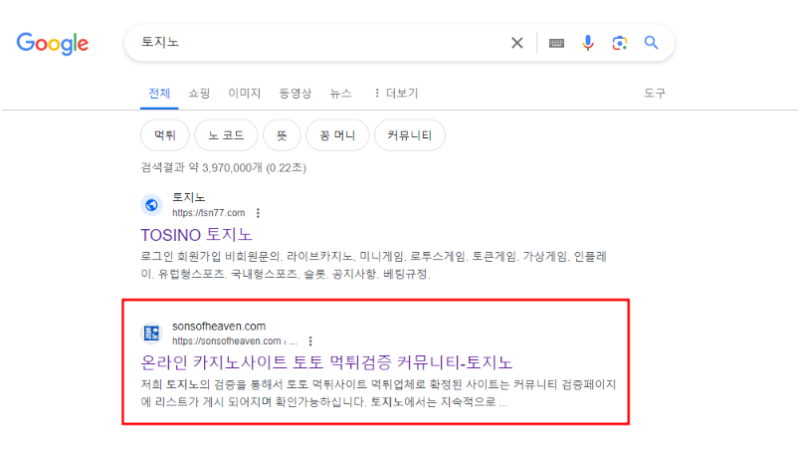
Task: Click into the search field containing 토지노
Action: pyautogui.click(x=320, y=43)
